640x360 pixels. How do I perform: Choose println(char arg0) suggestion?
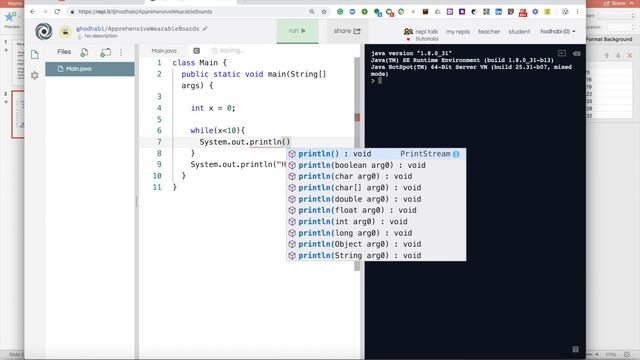376,176
